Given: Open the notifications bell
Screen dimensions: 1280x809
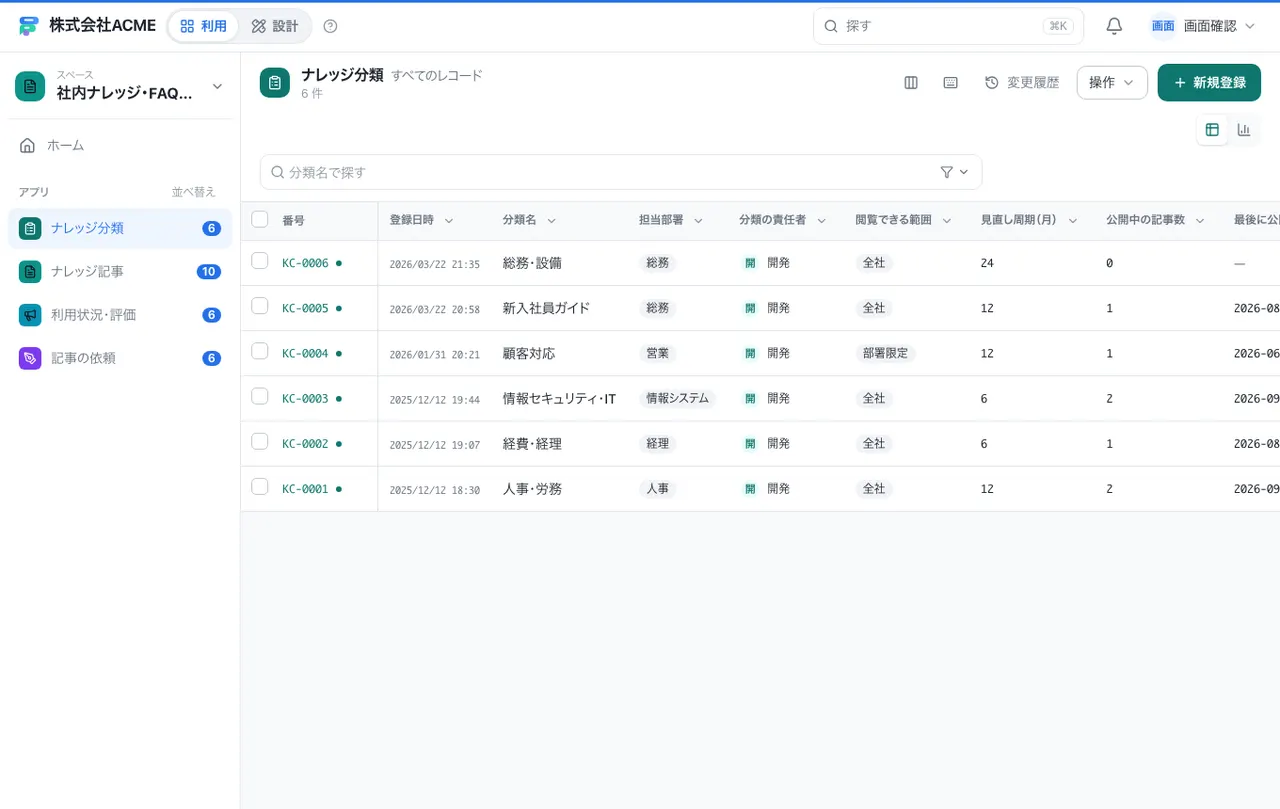Looking at the screenshot, I should coord(1114,26).
